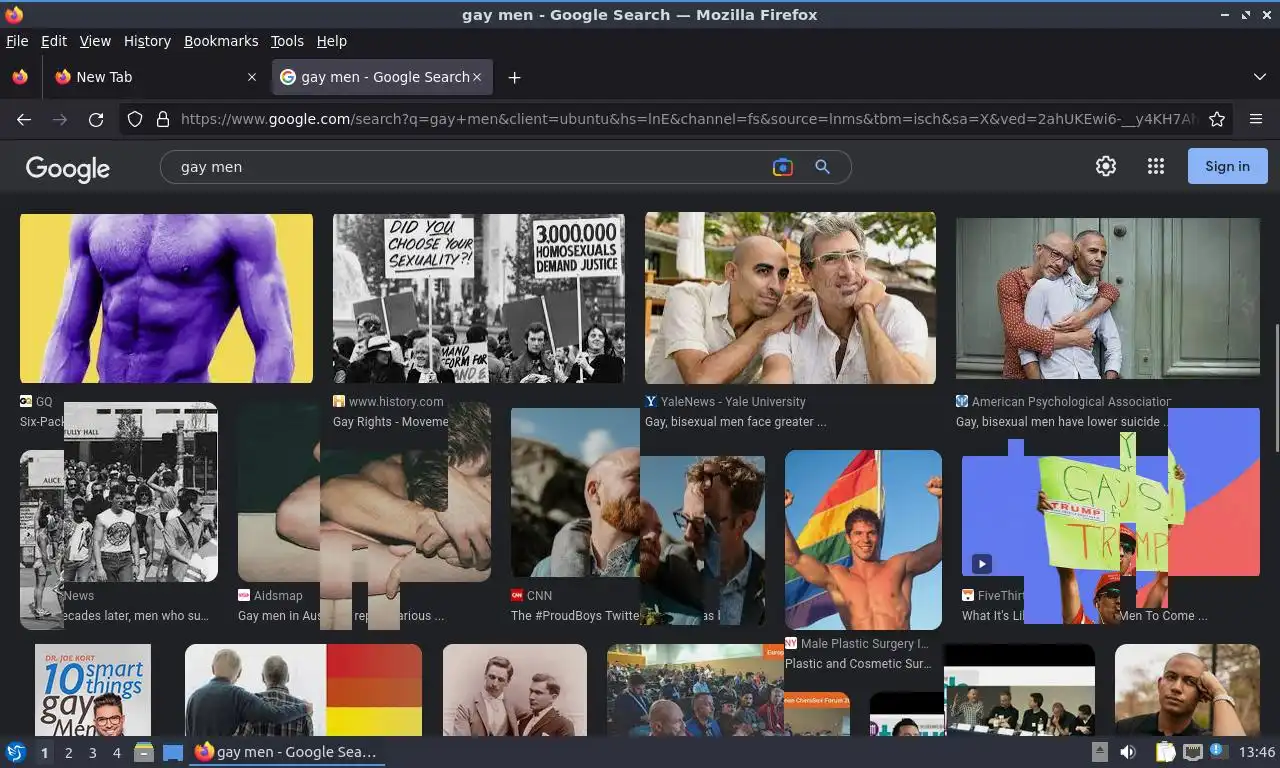Open the File menu
This screenshot has height=768, width=1280.
17,41
